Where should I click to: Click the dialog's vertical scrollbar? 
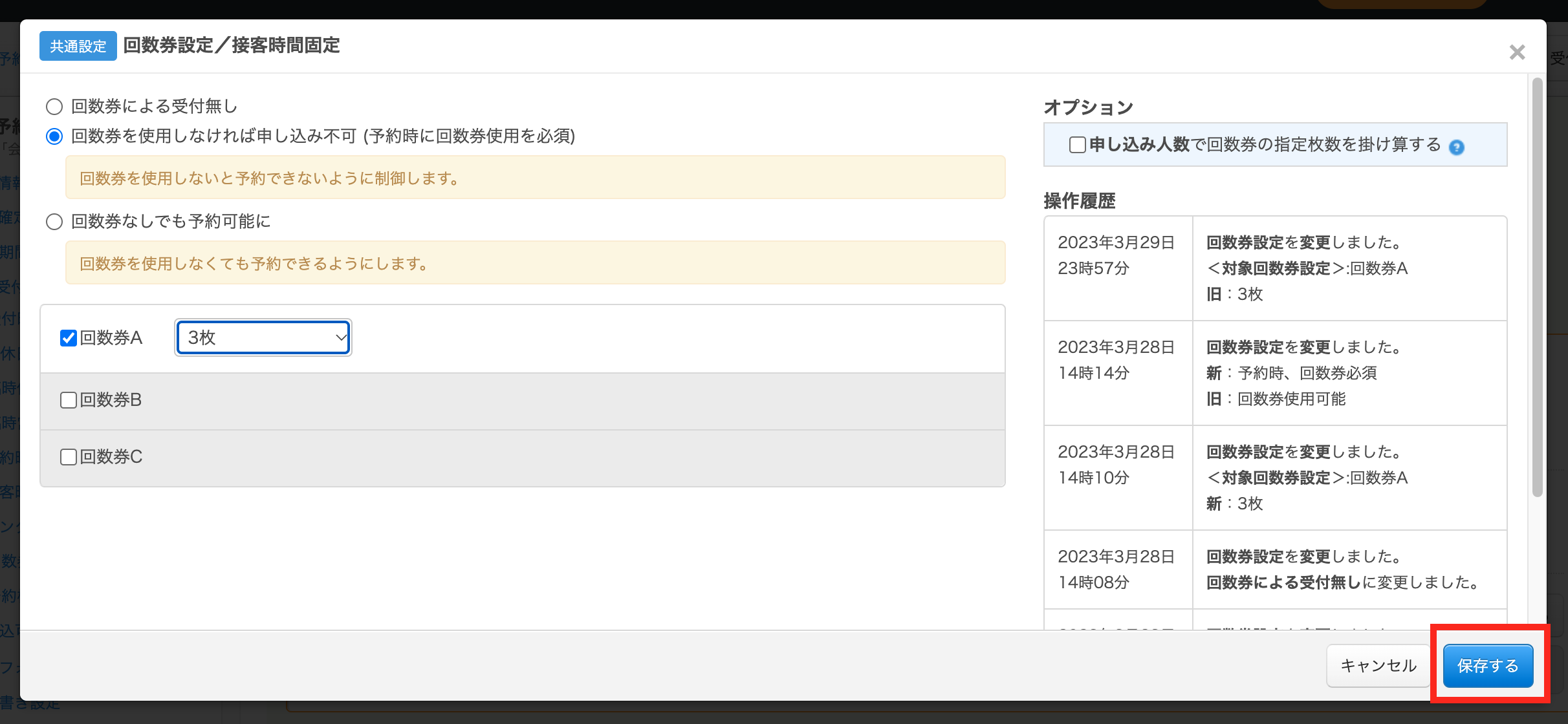[1537, 288]
